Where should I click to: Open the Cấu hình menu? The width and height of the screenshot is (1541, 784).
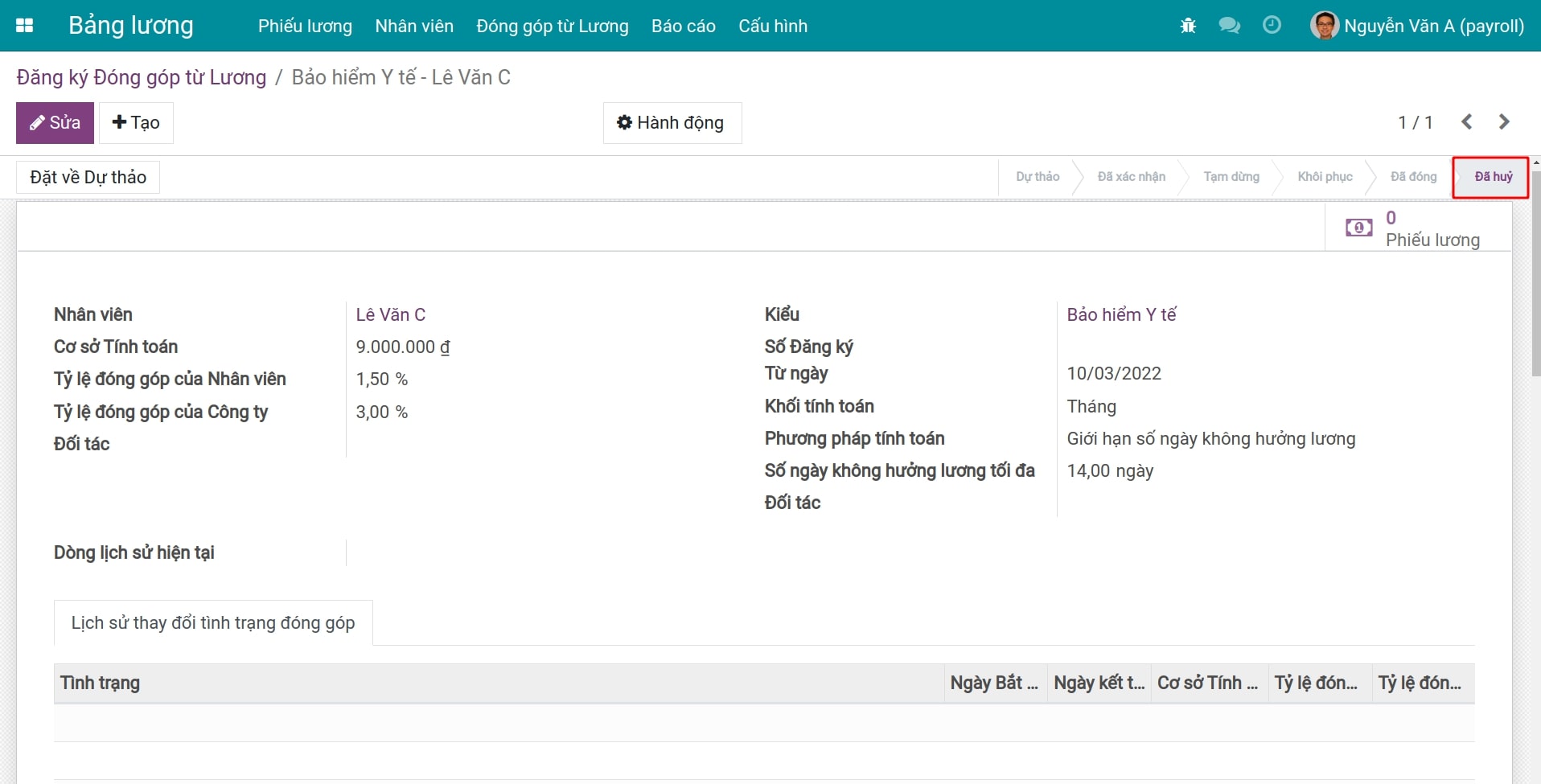click(772, 27)
